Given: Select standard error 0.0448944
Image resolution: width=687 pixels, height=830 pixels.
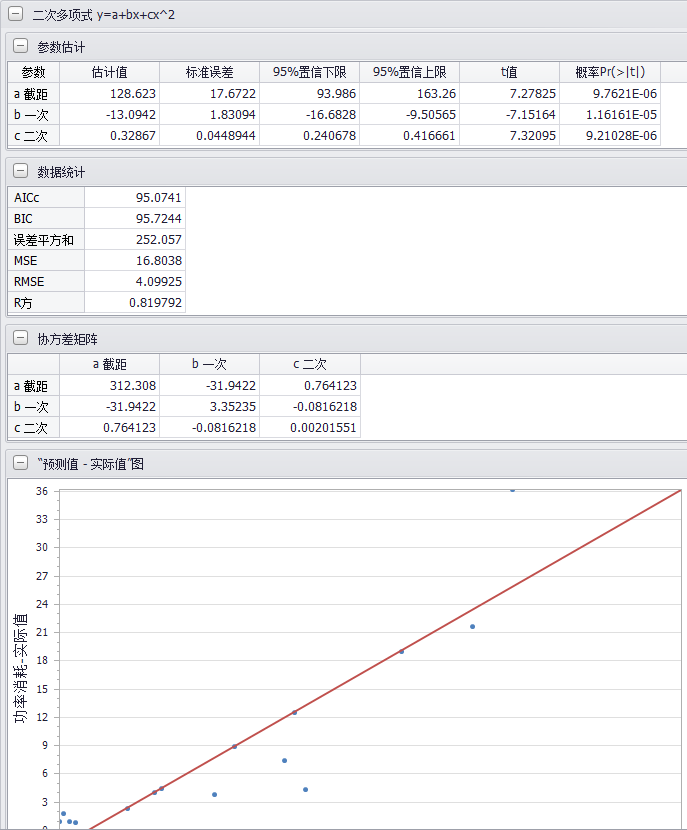Looking at the screenshot, I should (210, 136).
